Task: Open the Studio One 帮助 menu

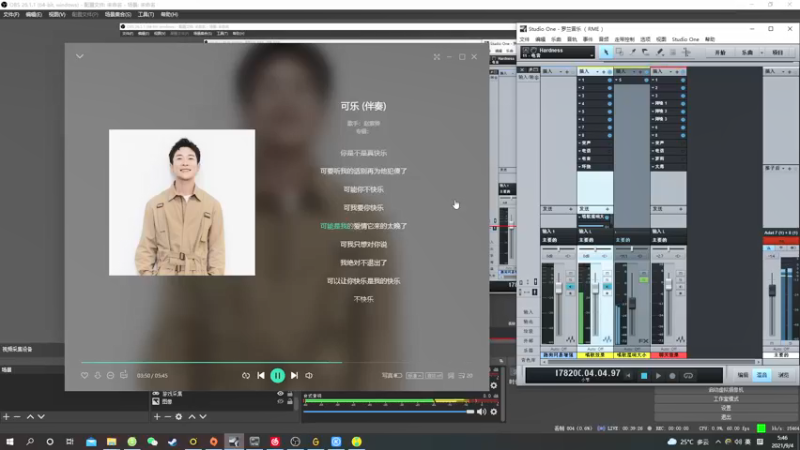Action: 710,39
